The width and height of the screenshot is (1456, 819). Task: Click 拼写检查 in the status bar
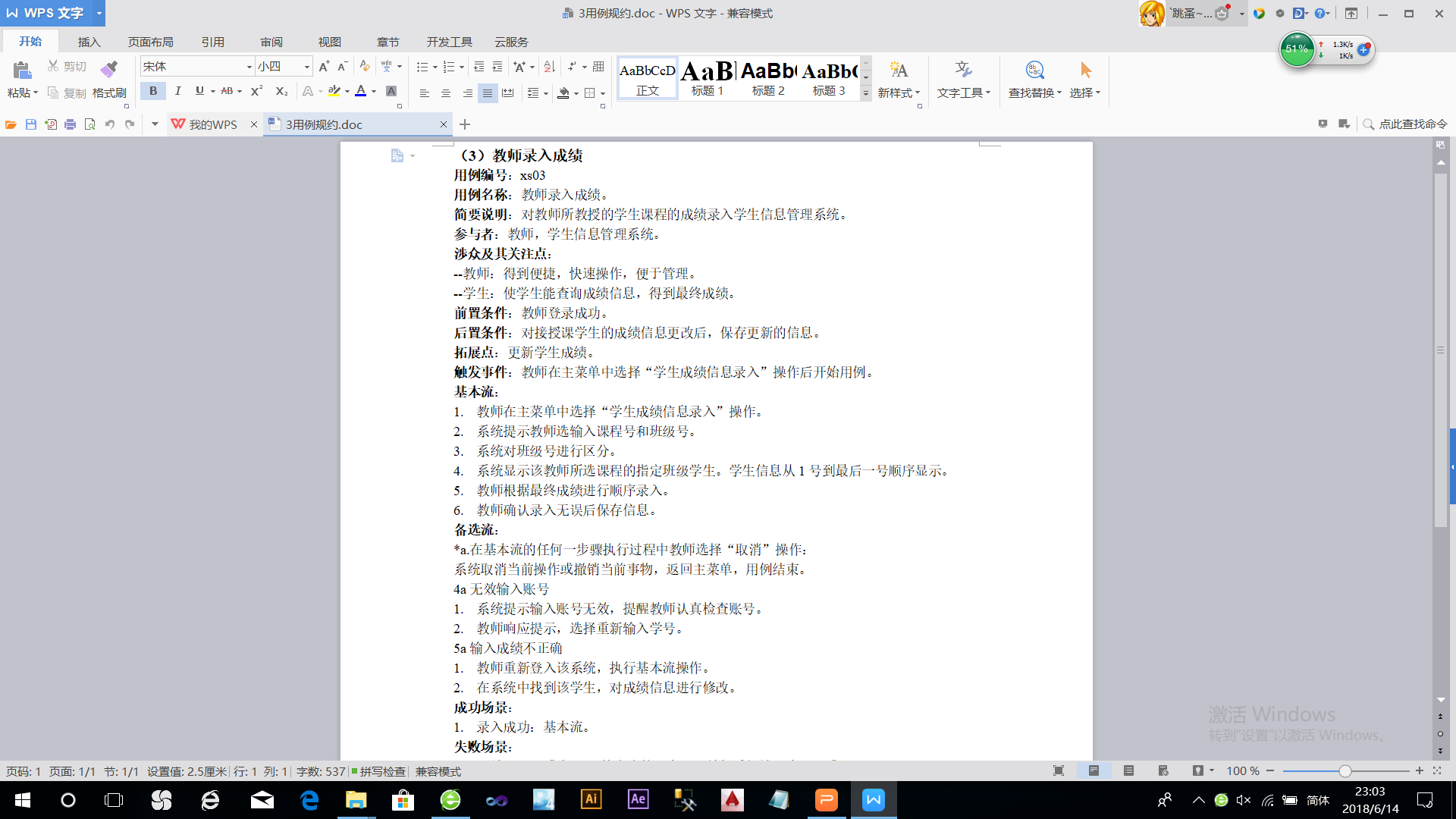click(x=381, y=771)
